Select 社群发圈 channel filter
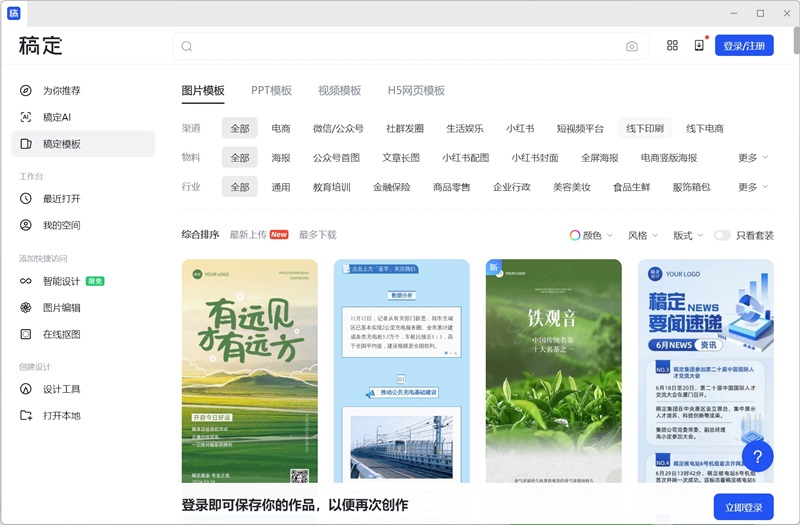 [405, 128]
